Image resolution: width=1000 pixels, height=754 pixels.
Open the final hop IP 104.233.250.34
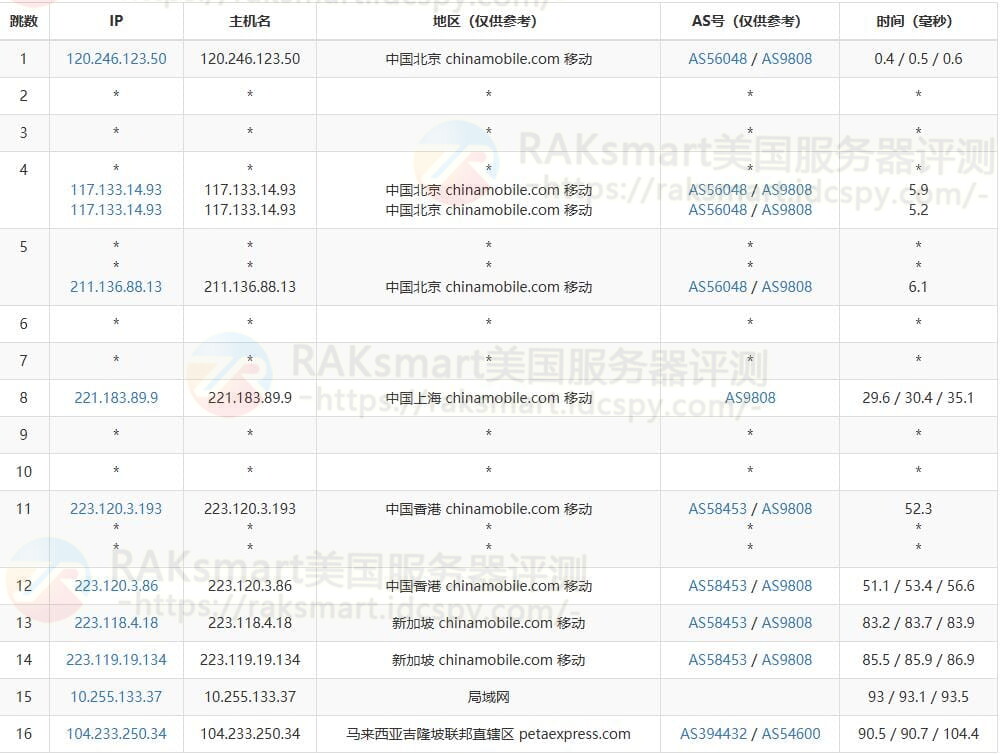[x=116, y=734]
